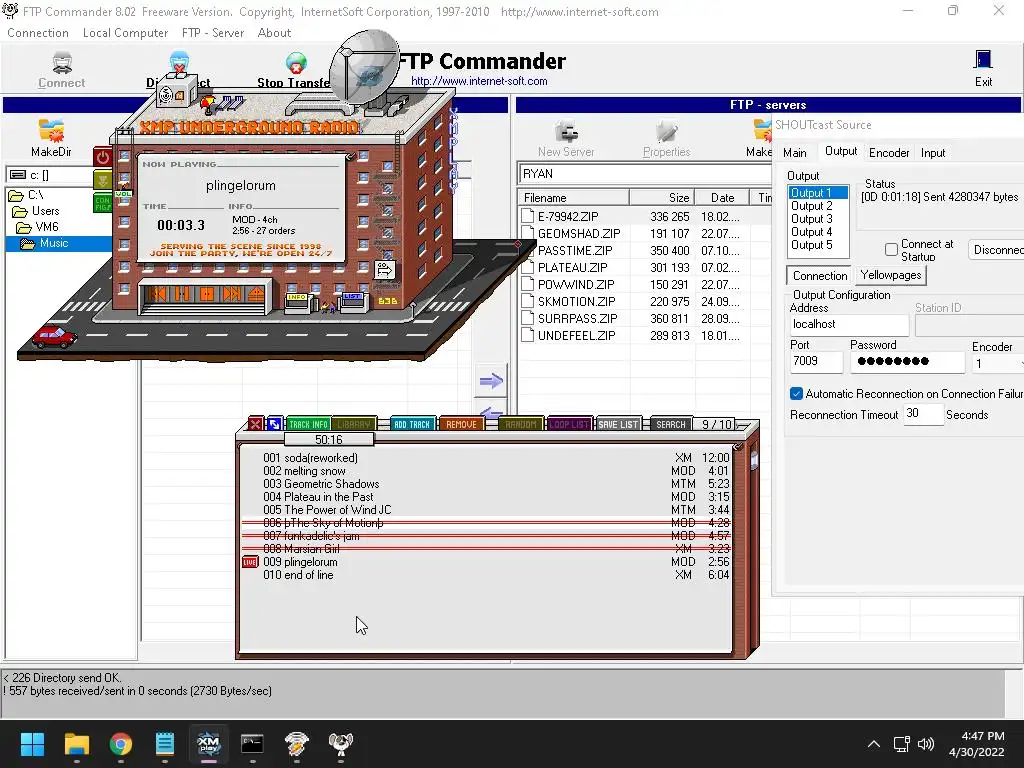The height and width of the screenshot is (768, 1024).
Task: Click the Stop Transfer icon
Action: coord(296,64)
